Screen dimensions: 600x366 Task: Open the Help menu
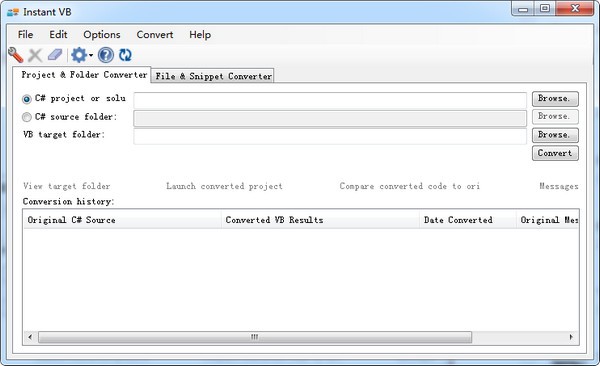click(x=200, y=34)
